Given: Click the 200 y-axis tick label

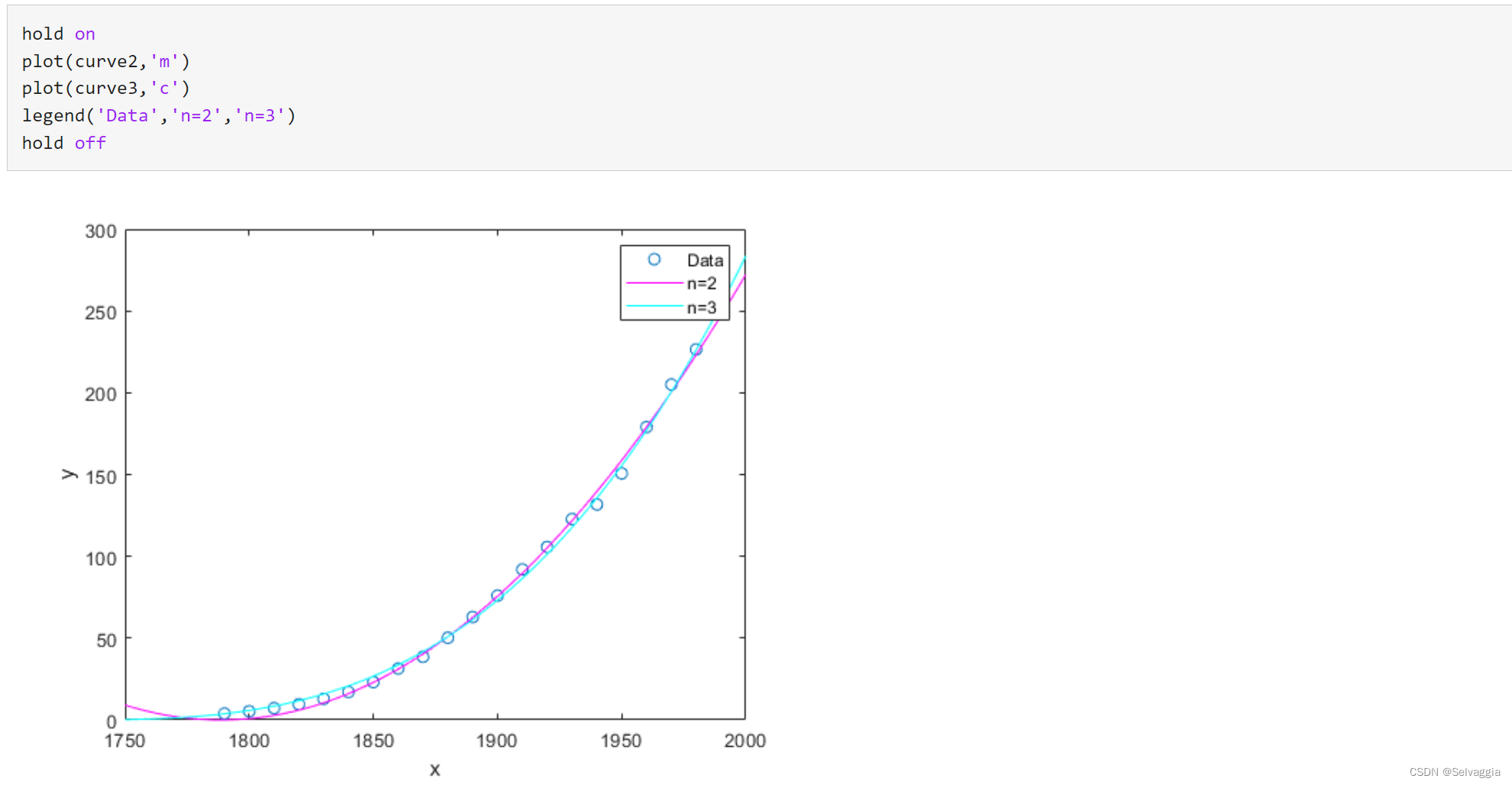Looking at the screenshot, I should [101, 395].
